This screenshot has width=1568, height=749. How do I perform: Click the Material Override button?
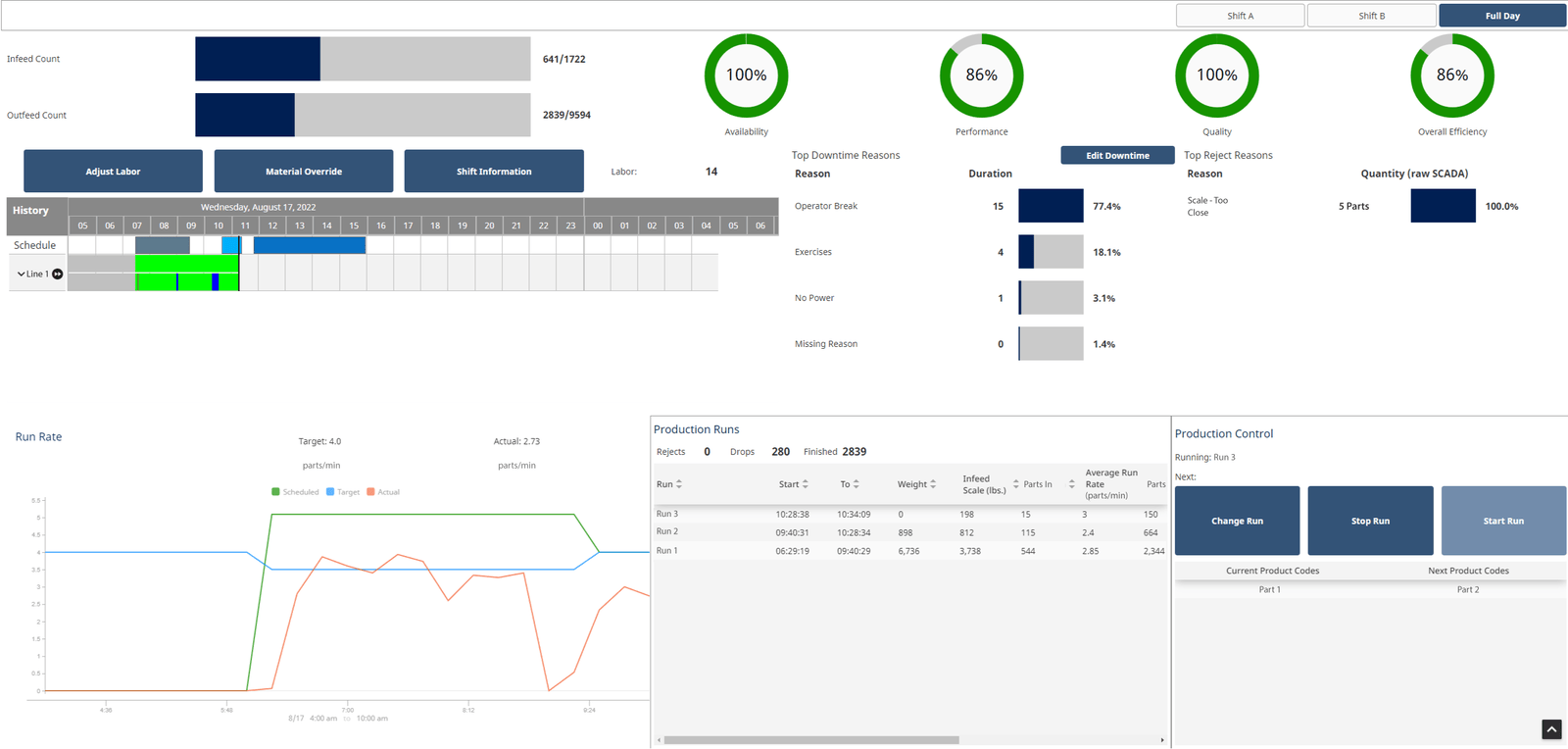[x=304, y=172]
